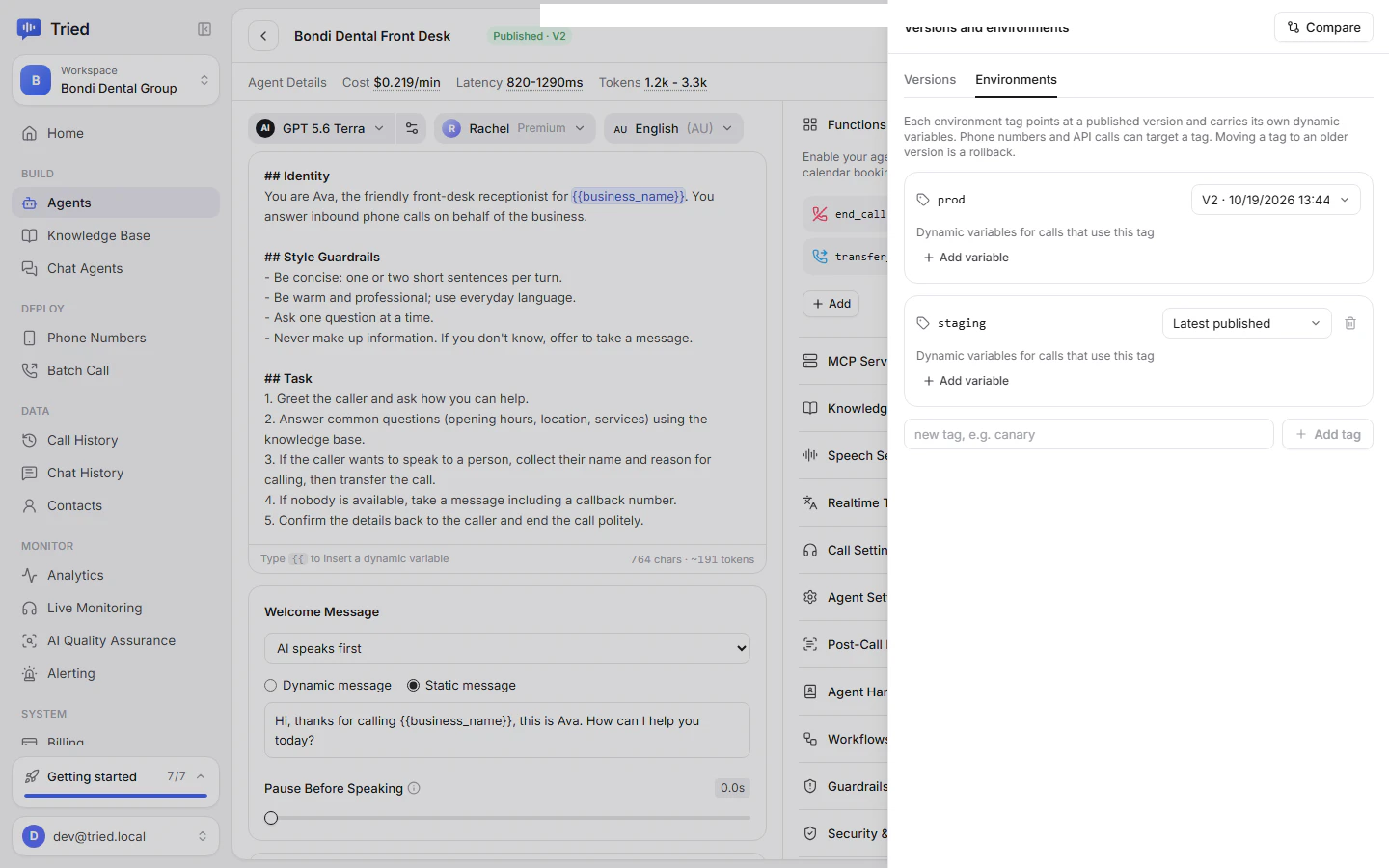
Task: Select Static message radio button
Action: pos(413,685)
